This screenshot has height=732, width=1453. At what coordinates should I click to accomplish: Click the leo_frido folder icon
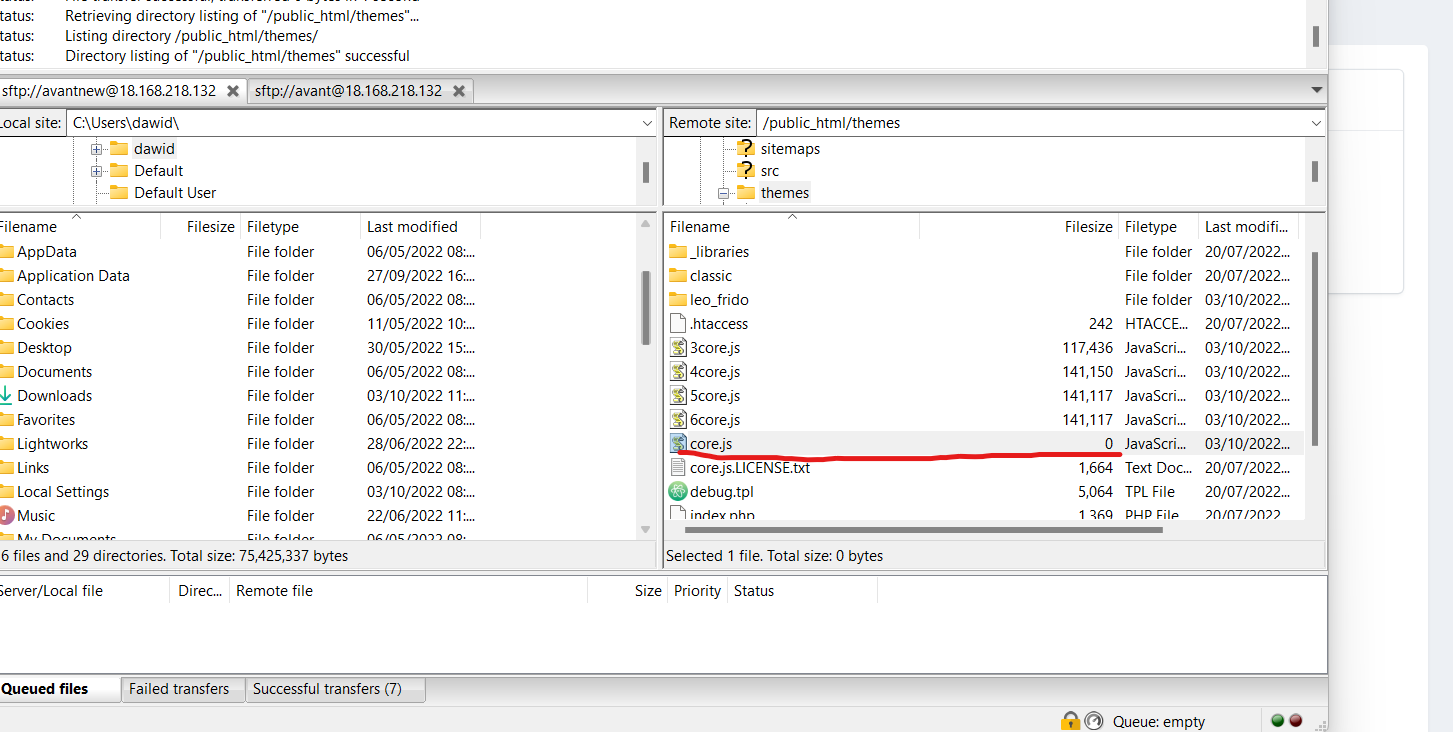[678, 299]
